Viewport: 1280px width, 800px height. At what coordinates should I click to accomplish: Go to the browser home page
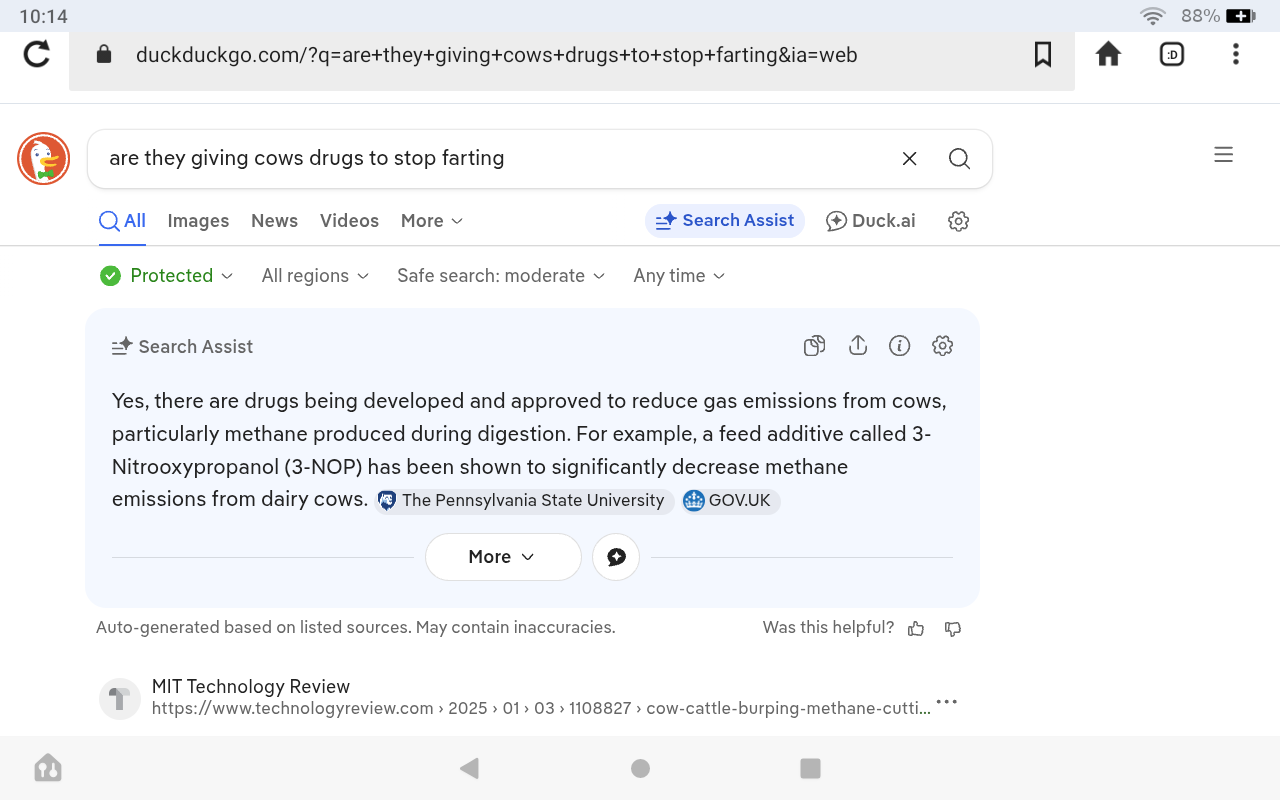tap(1108, 54)
